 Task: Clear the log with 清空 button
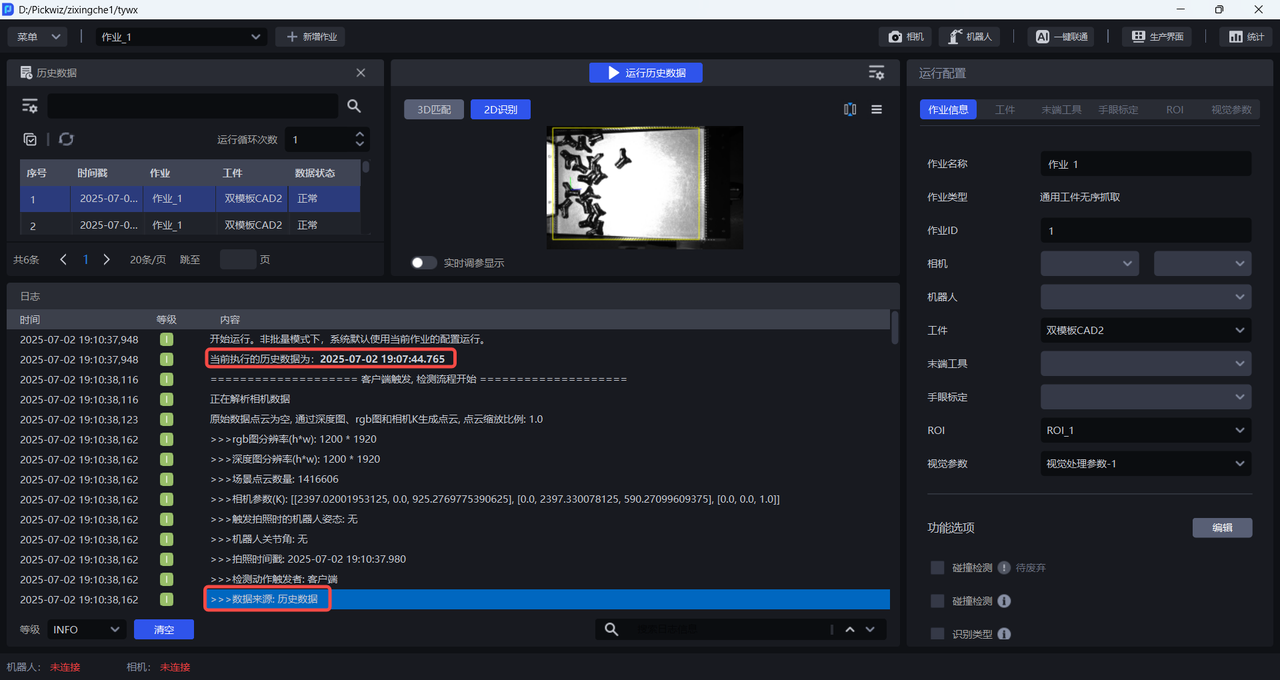tap(164, 629)
